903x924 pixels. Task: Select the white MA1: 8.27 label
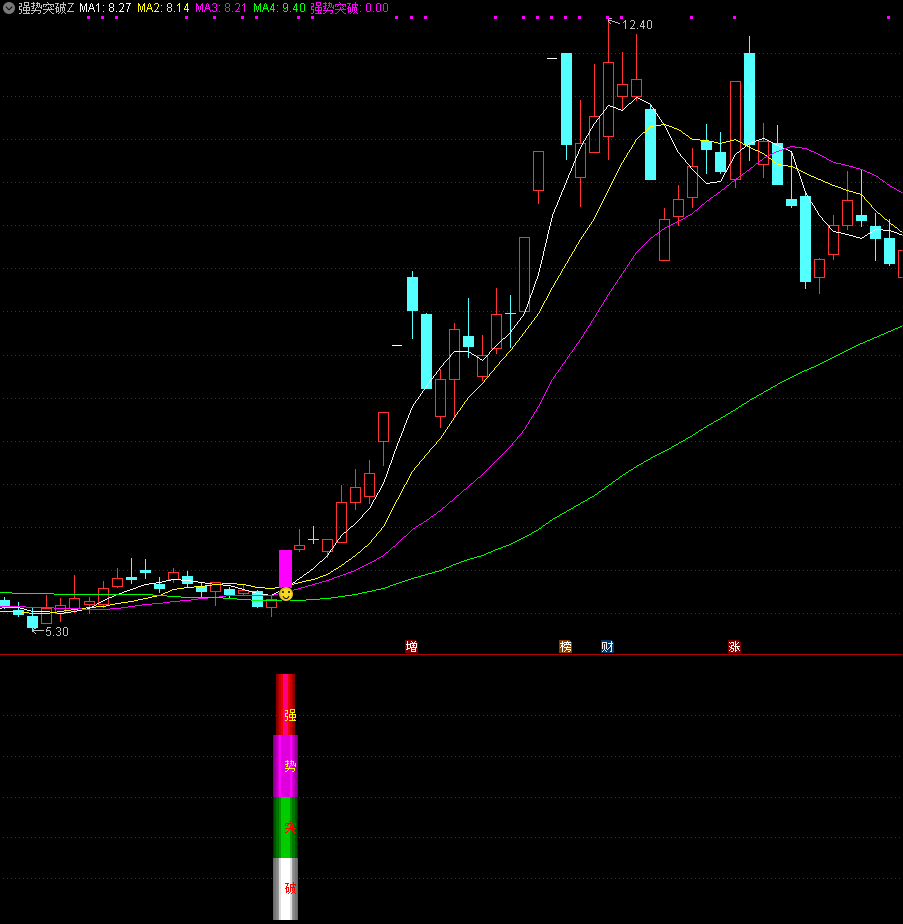(x=105, y=8)
